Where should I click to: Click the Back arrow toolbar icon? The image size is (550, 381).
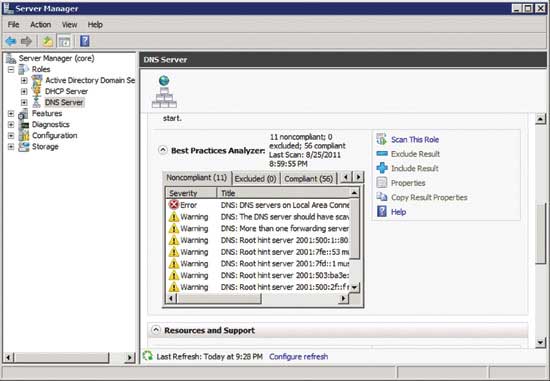[x=11, y=41]
